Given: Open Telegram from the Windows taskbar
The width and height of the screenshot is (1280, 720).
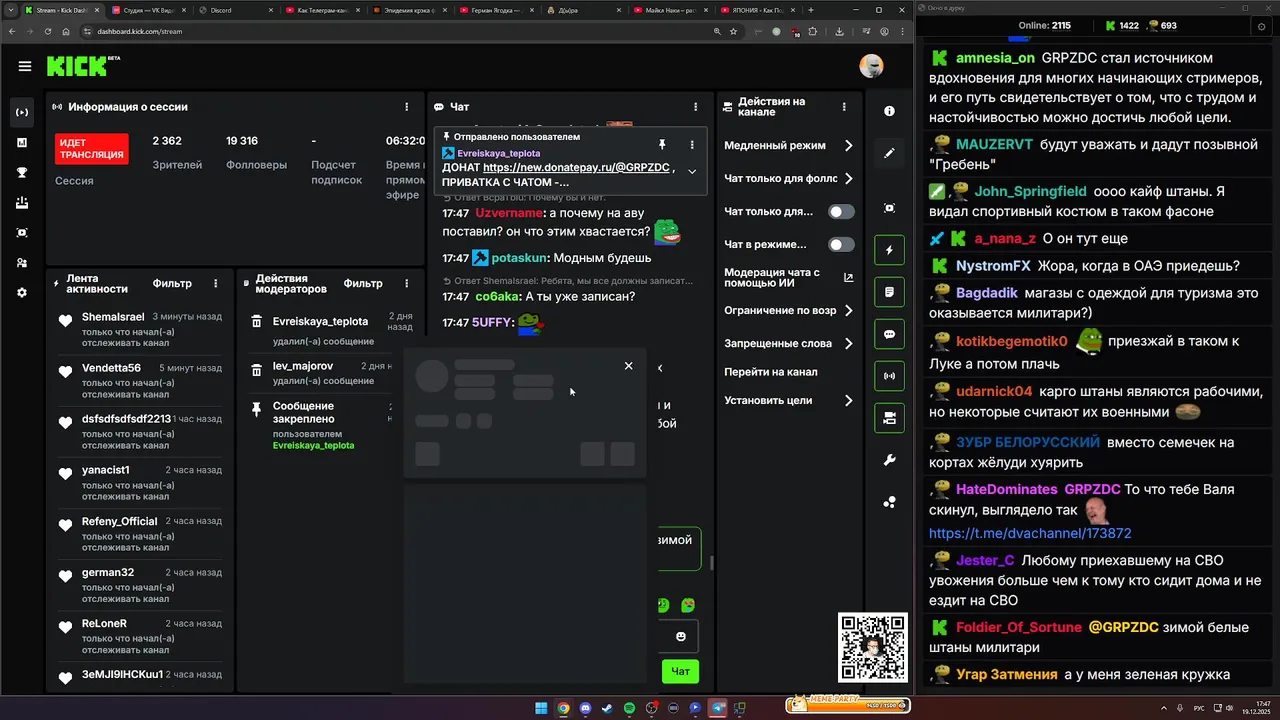Looking at the screenshot, I should pyautogui.click(x=717, y=708).
